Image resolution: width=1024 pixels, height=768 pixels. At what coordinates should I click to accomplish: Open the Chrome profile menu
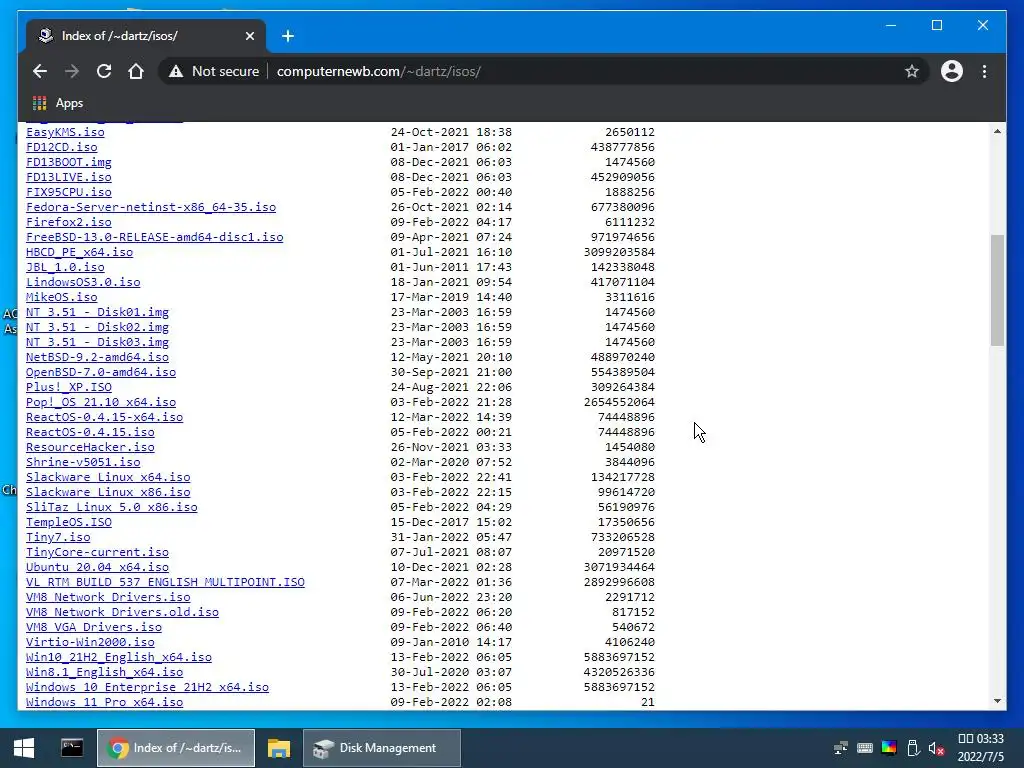tap(952, 71)
